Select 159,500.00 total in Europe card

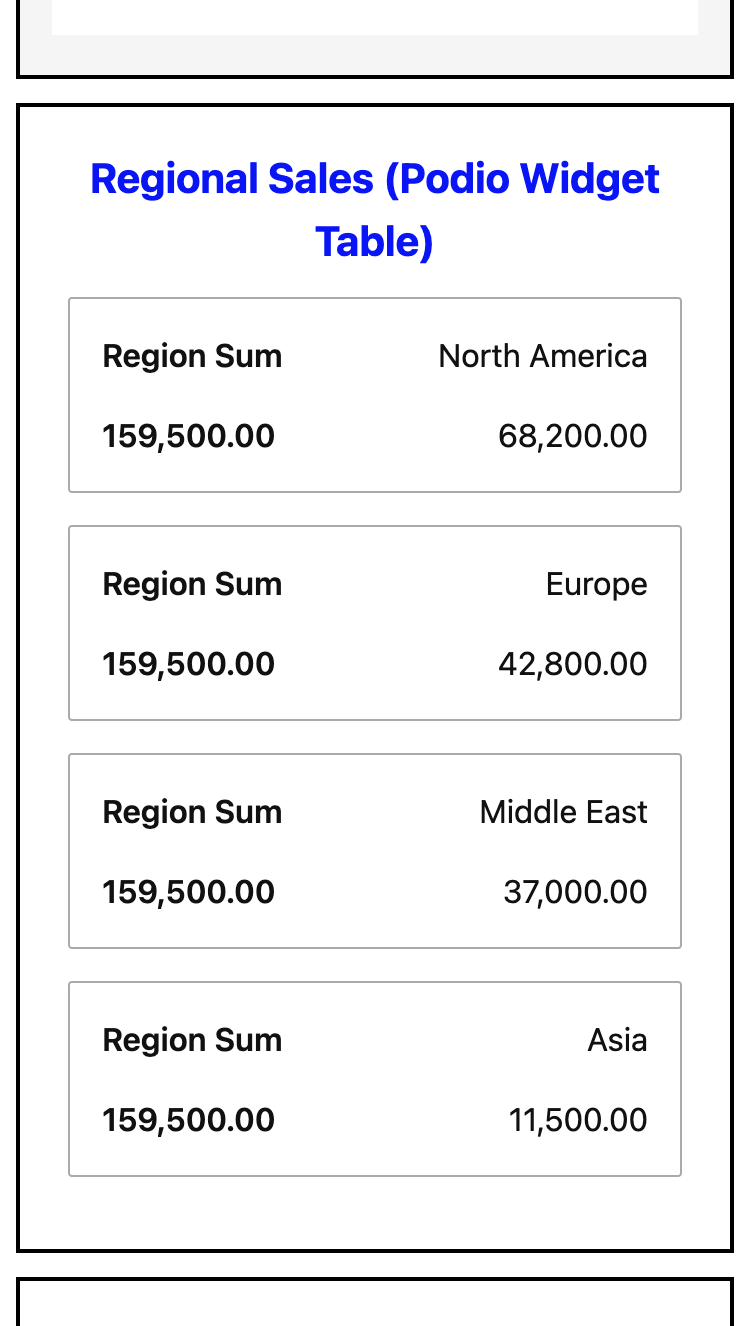click(x=188, y=664)
